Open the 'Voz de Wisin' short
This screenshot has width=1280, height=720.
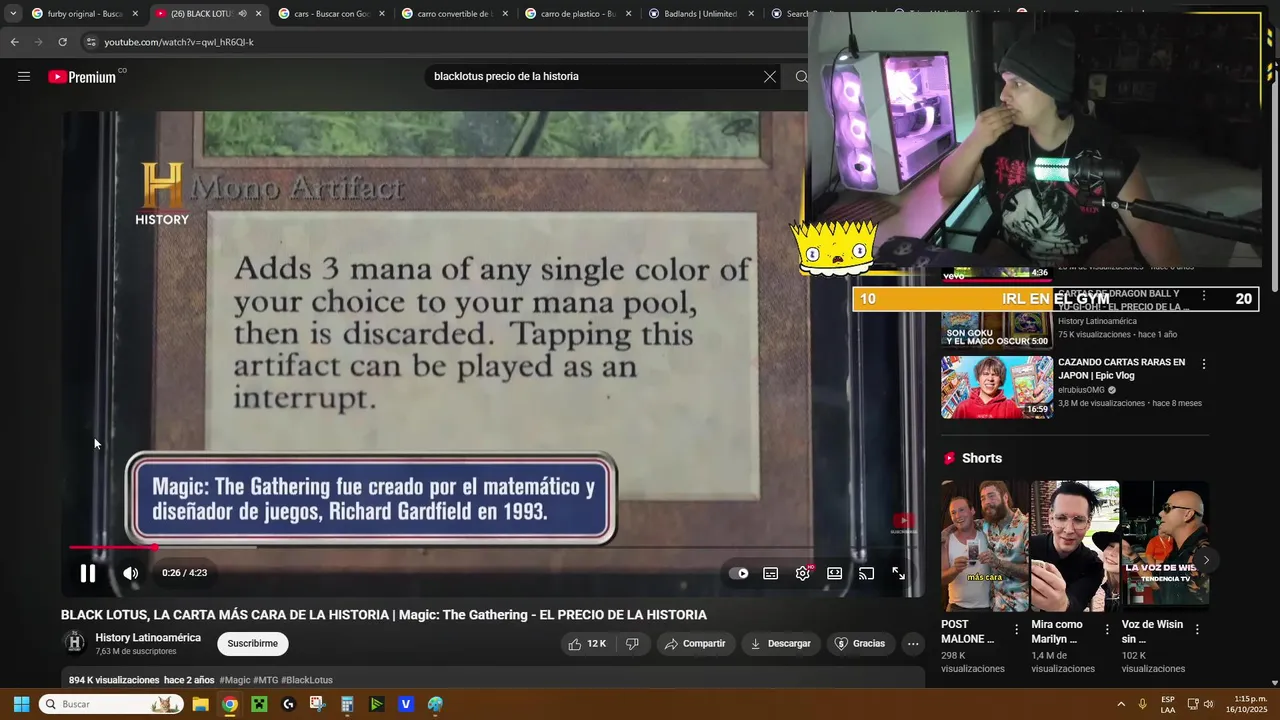[x=1165, y=545]
